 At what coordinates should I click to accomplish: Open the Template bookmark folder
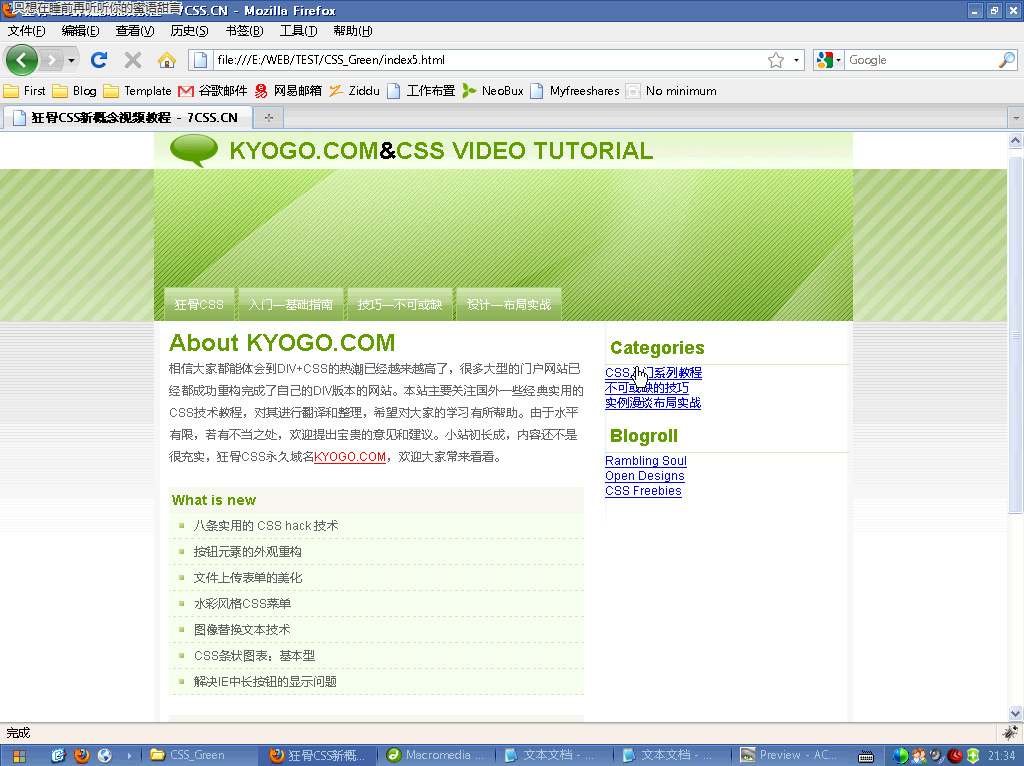138,91
